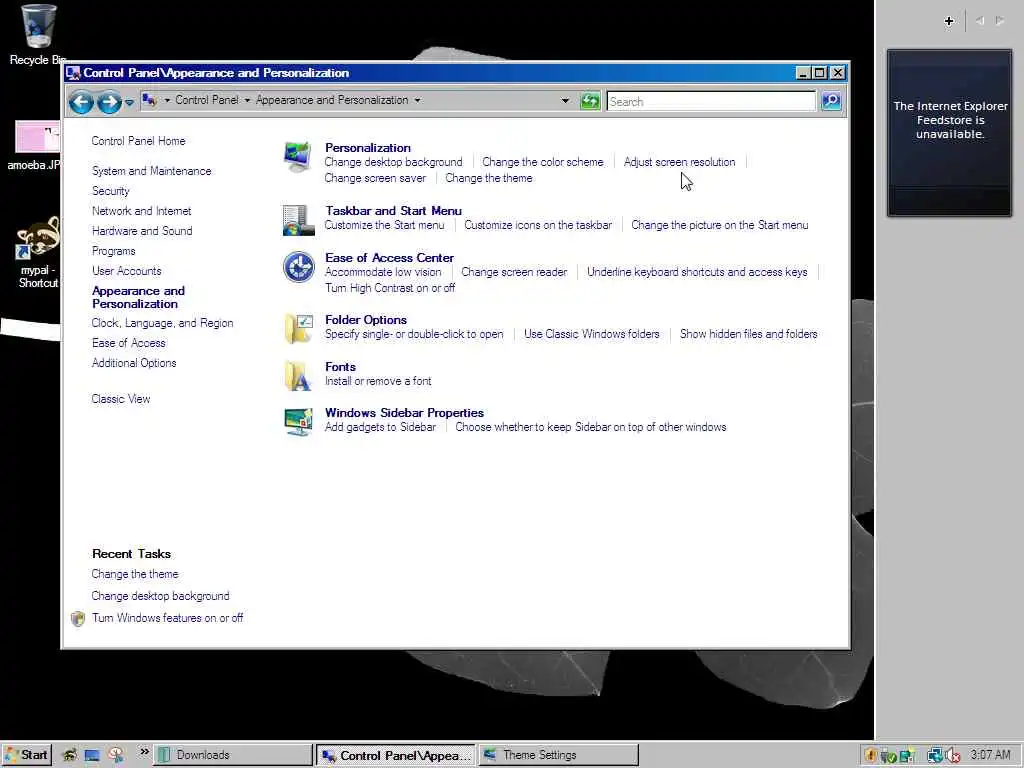Click the magnifier search button
This screenshot has width=1024, height=768.
pyautogui.click(x=831, y=101)
